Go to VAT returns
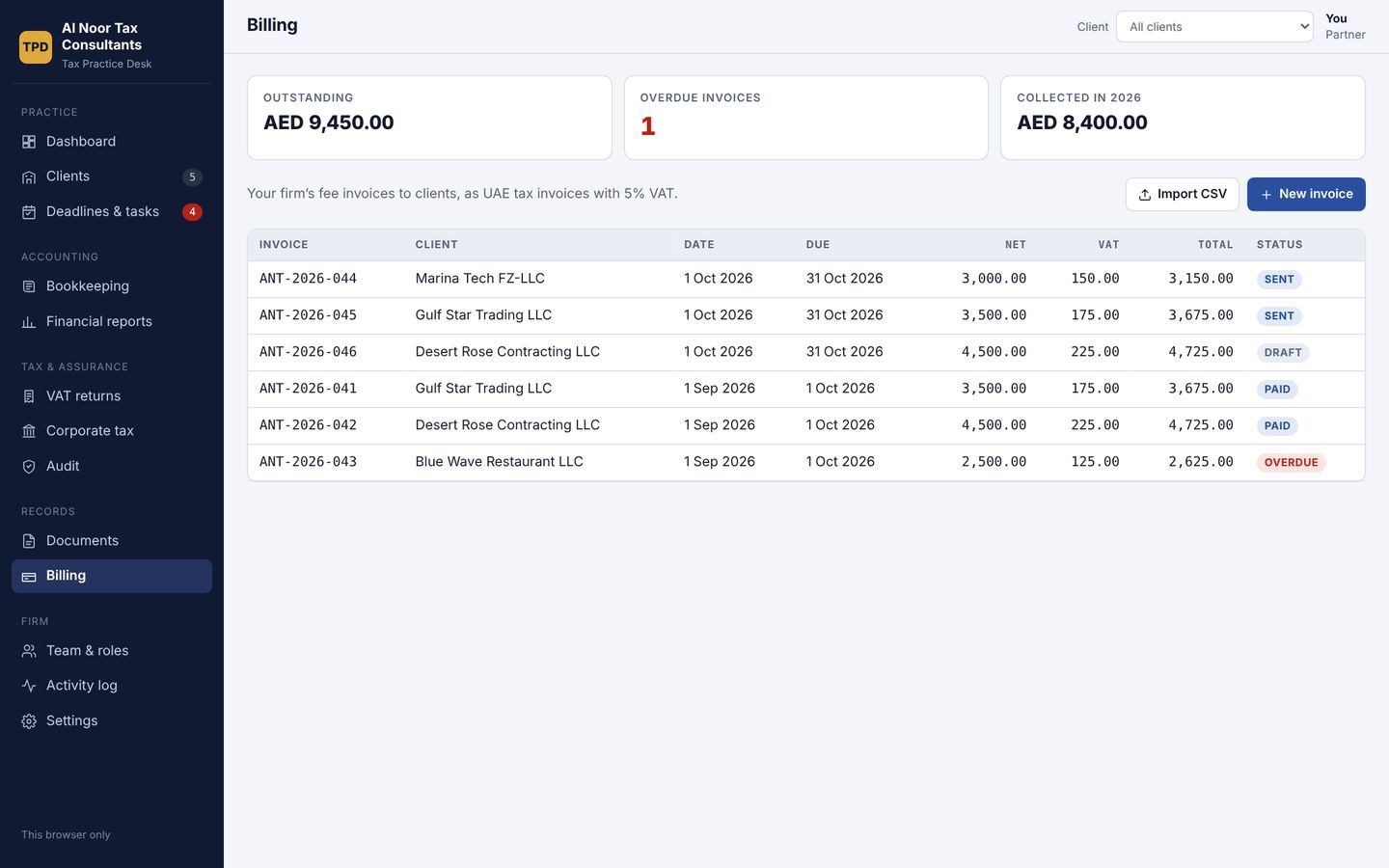Image resolution: width=1389 pixels, height=868 pixels. (112, 396)
